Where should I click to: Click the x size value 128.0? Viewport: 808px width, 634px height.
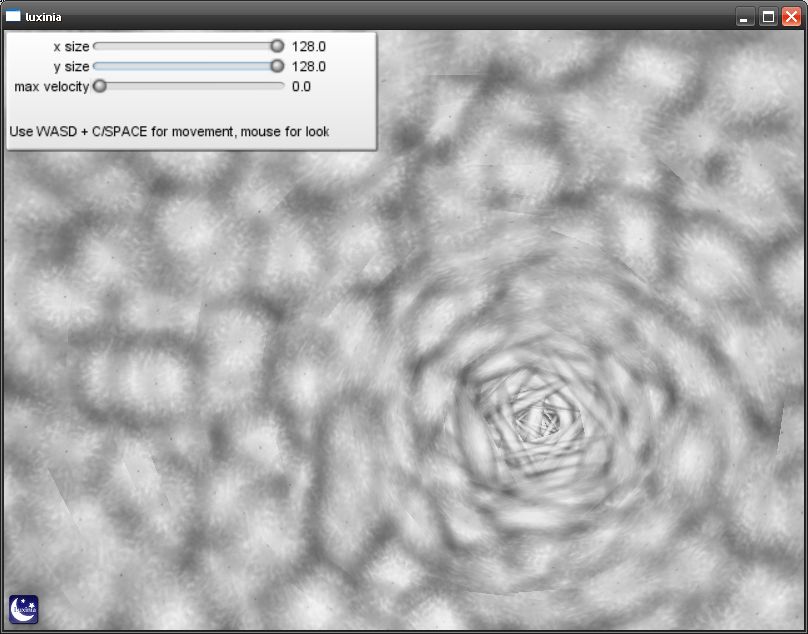[308, 46]
